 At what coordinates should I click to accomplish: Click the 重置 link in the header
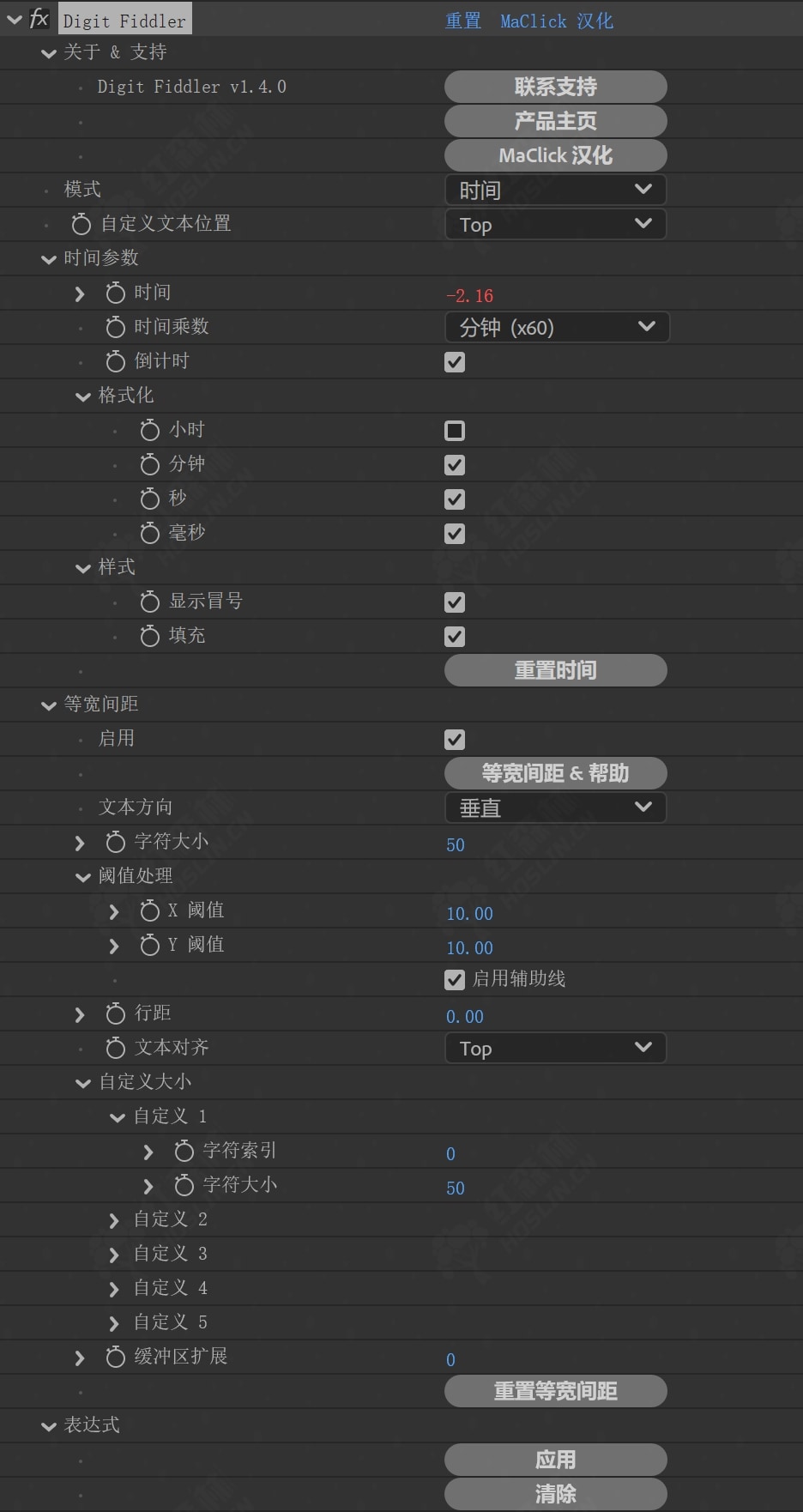coord(463,21)
